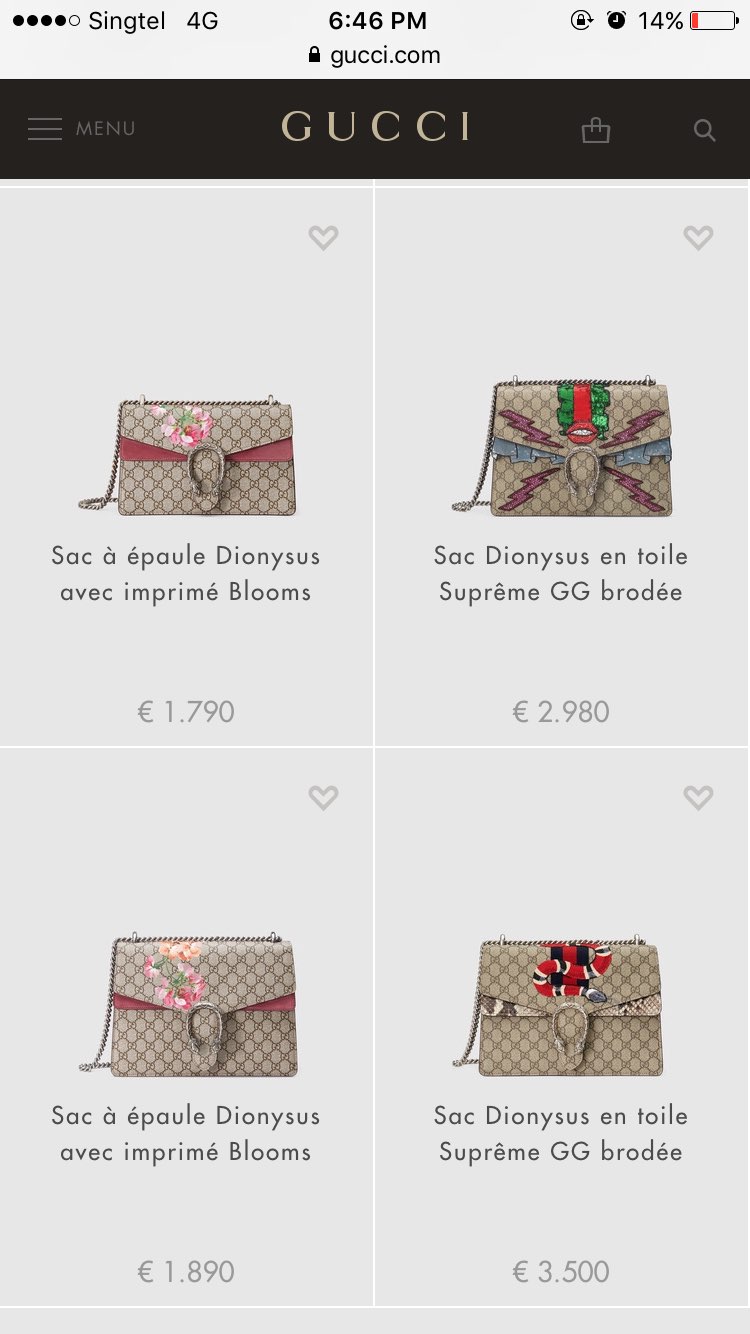The height and width of the screenshot is (1334, 750).
Task: Tap the padlock icon beside gucci.com
Action: pyautogui.click(x=316, y=55)
